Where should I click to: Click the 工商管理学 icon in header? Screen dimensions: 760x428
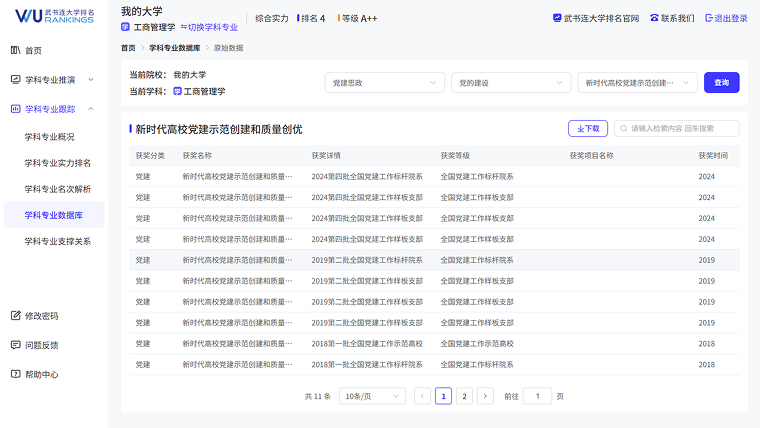125,27
